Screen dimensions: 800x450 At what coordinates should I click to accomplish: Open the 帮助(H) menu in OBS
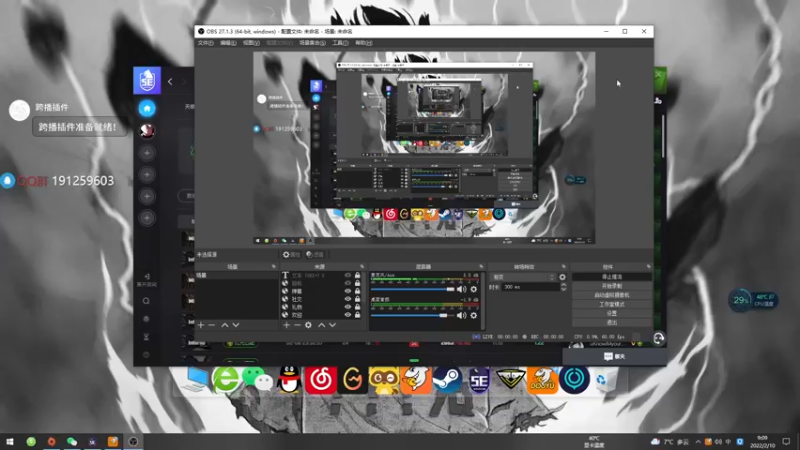click(364, 43)
